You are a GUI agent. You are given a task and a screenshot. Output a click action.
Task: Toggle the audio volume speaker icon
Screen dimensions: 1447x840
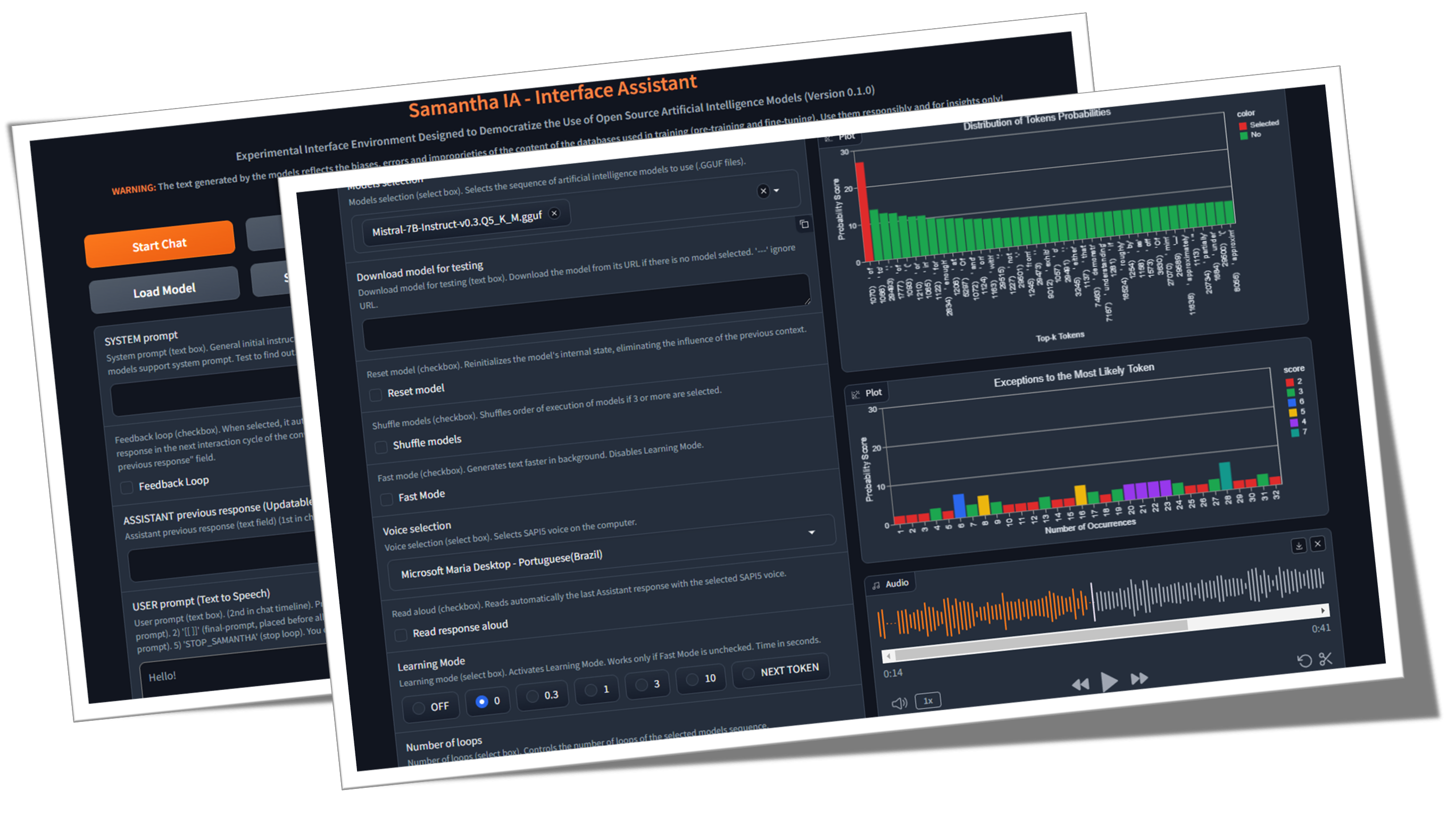pyautogui.click(x=899, y=703)
